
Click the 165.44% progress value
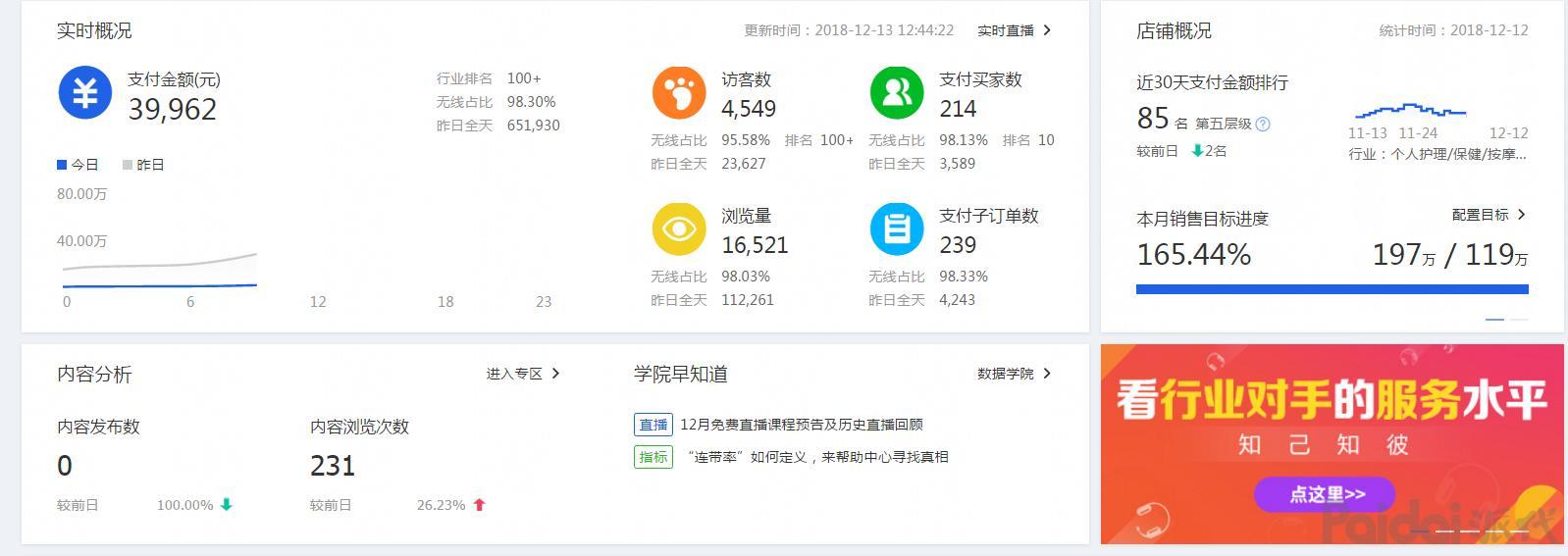pyautogui.click(x=1194, y=255)
